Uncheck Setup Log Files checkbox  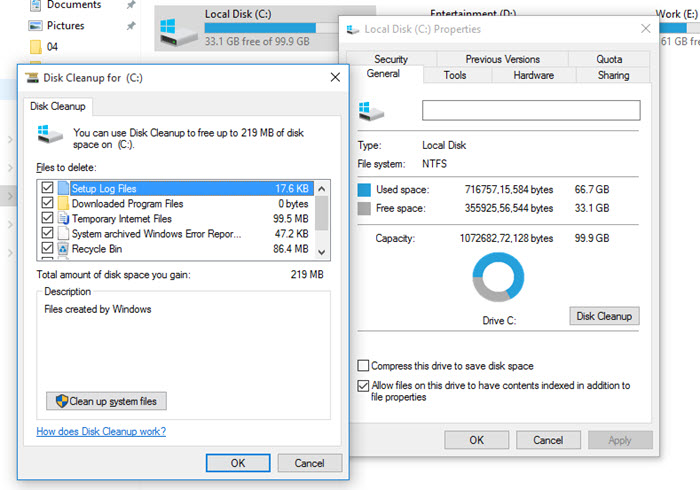point(47,187)
